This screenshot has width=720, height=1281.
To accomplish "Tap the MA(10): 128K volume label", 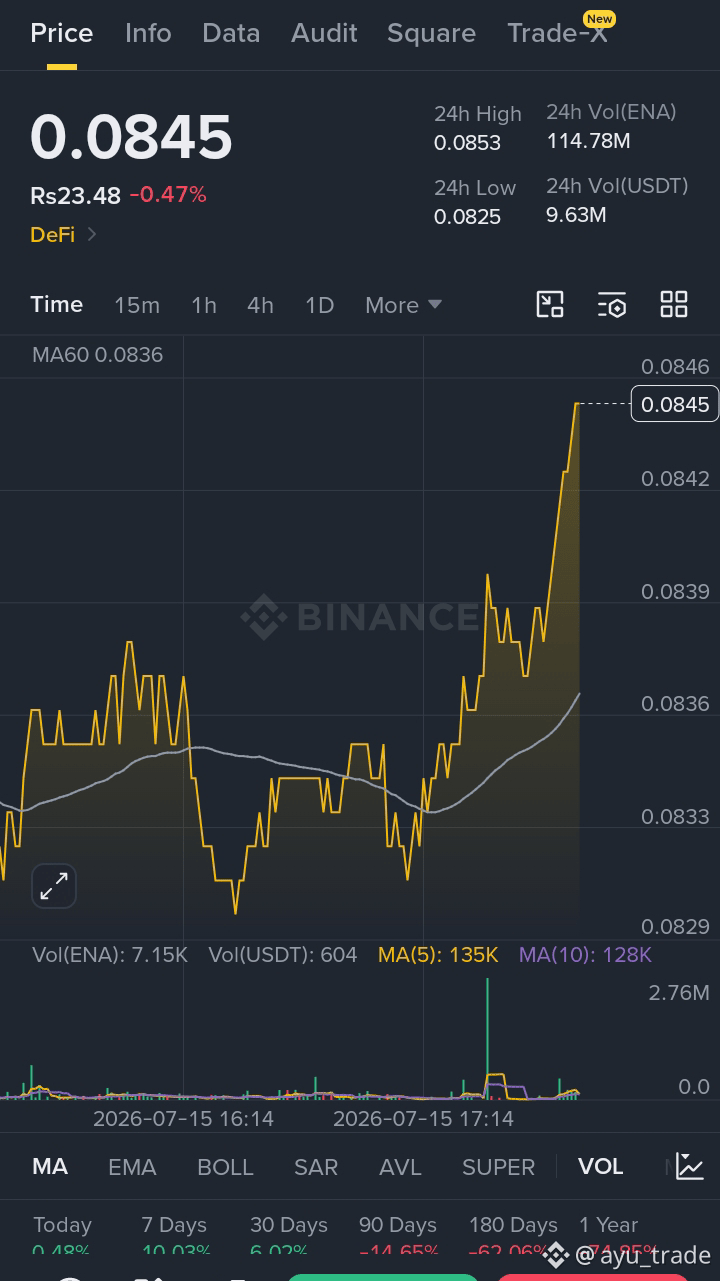I will click(x=585, y=955).
